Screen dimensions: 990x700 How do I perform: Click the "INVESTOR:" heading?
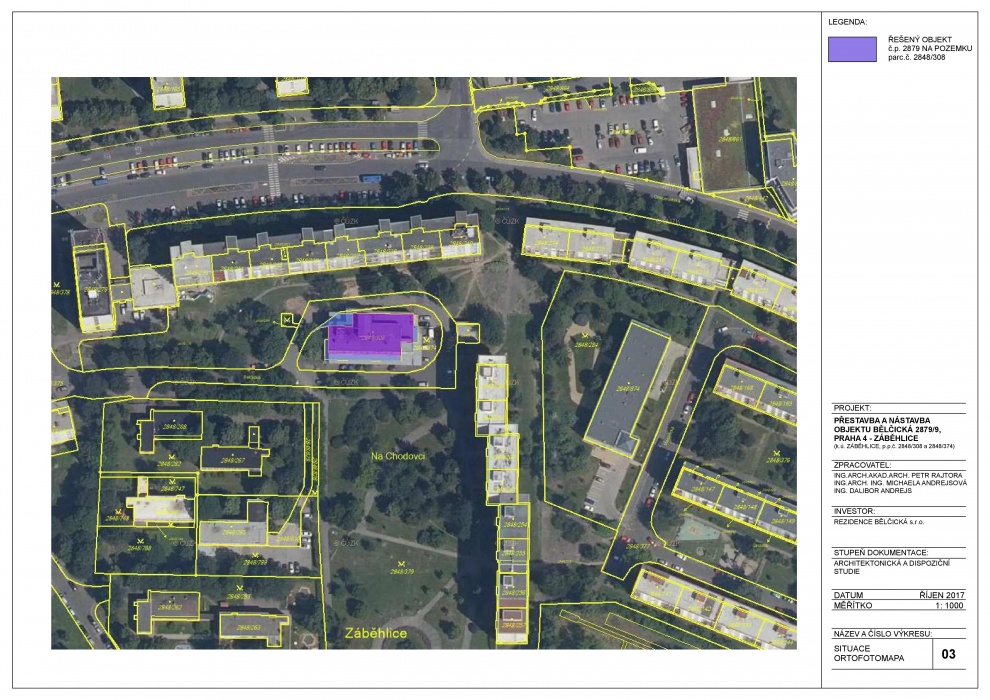coord(854,511)
